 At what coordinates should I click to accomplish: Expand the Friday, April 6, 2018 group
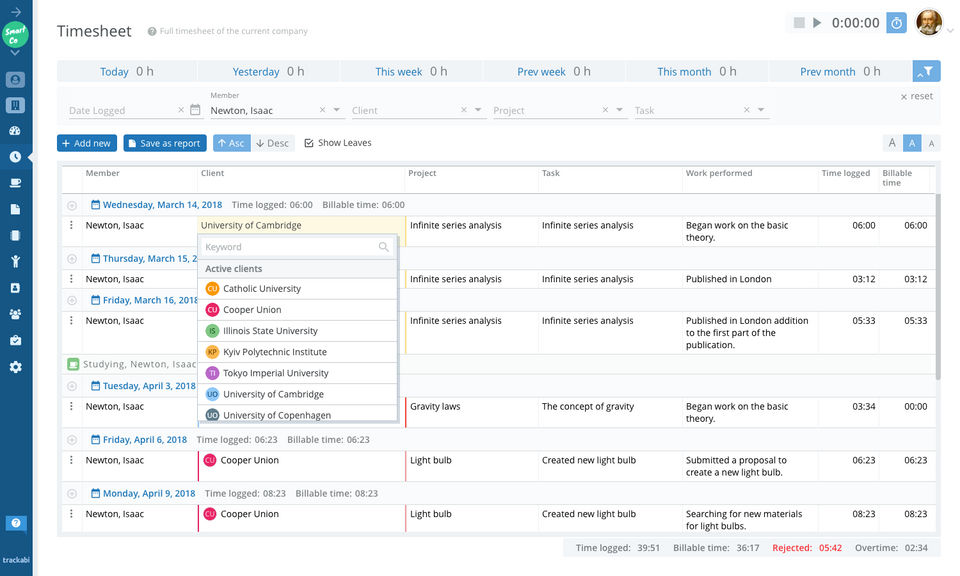coord(72,440)
